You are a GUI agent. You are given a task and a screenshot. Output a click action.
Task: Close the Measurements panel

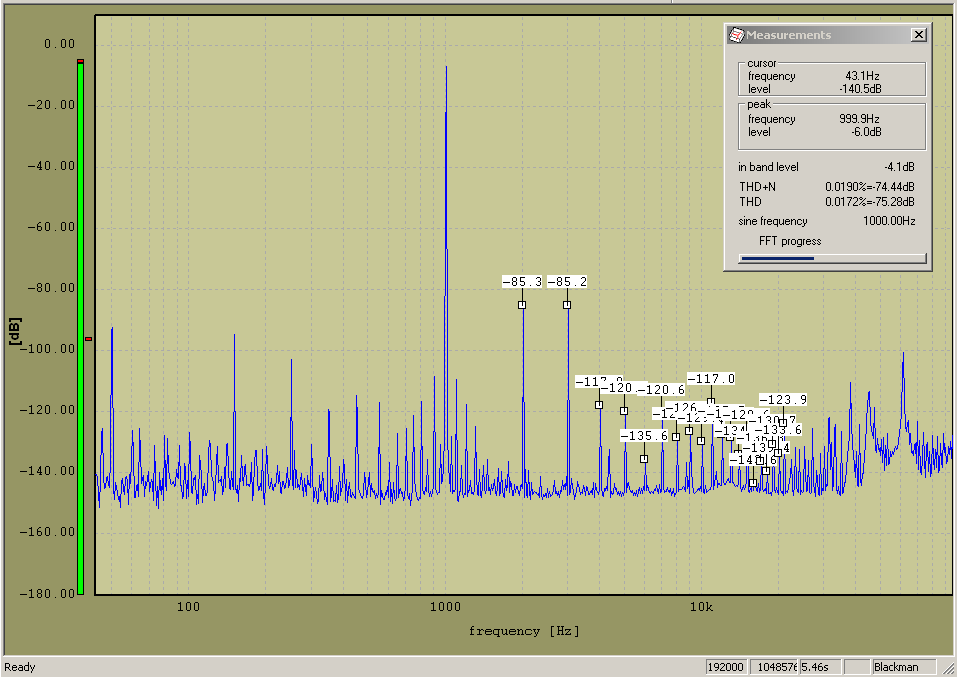918,35
